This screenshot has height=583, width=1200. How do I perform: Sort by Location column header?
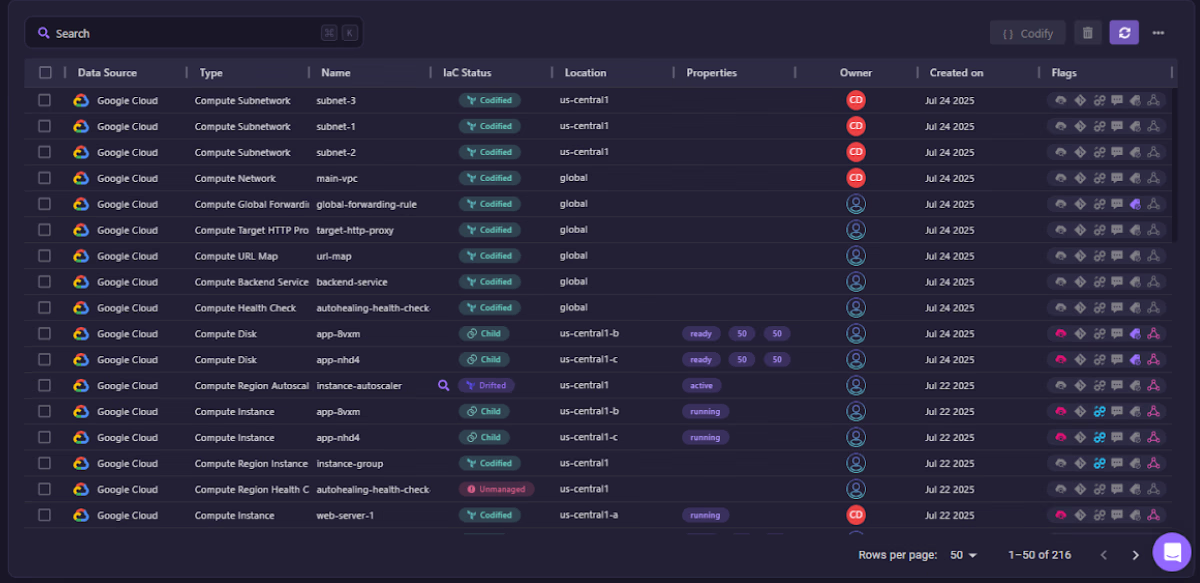pyautogui.click(x=585, y=73)
